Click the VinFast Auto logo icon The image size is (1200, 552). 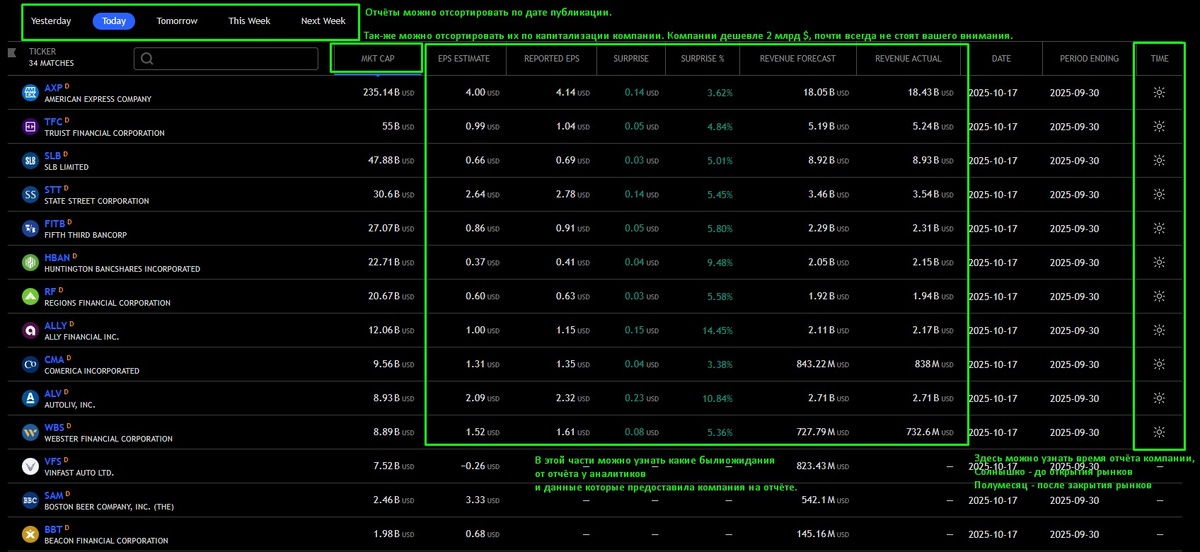tap(30, 467)
